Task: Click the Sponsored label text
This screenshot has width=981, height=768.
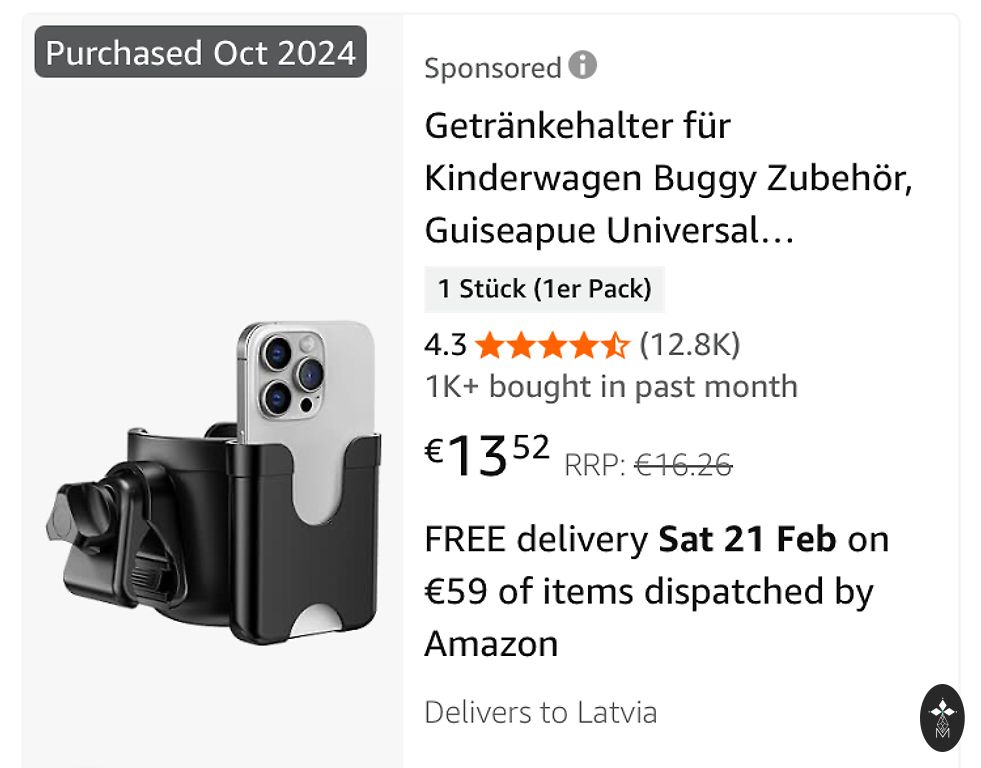Action: [492, 68]
